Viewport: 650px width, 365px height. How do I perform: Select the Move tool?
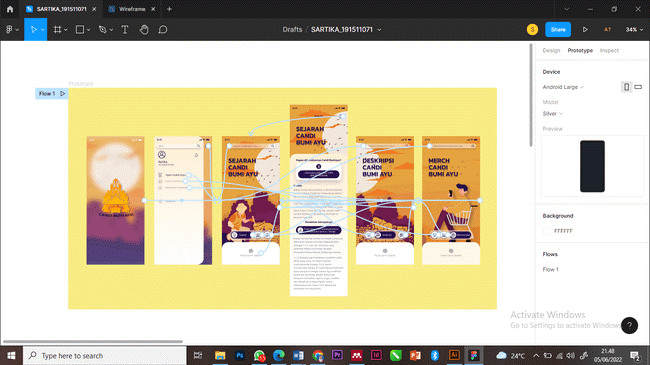[x=33, y=29]
